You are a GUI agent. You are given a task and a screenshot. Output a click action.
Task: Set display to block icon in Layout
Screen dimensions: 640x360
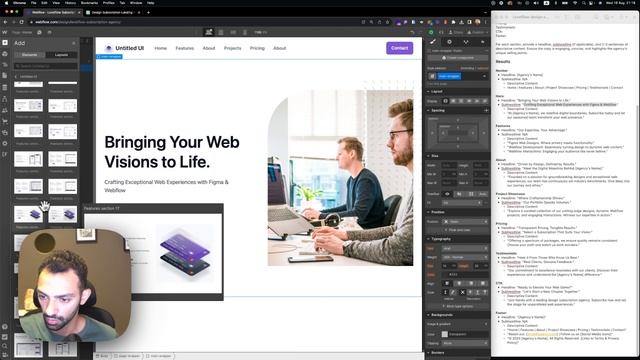pyautogui.click(x=446, y=101)
